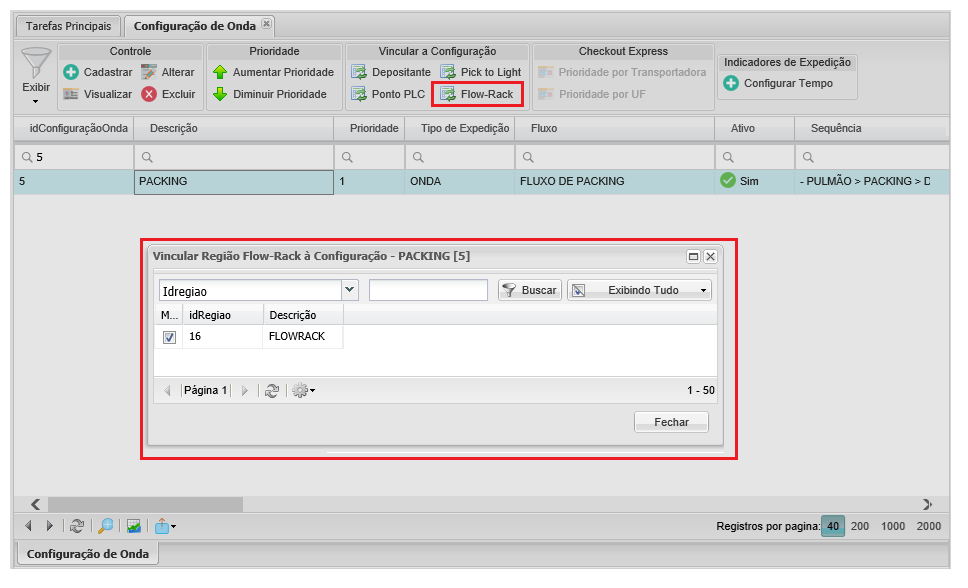Click Cadastrar to add a configuration
This screenshot has width=968, height=588.
click(x=98, y=72)
